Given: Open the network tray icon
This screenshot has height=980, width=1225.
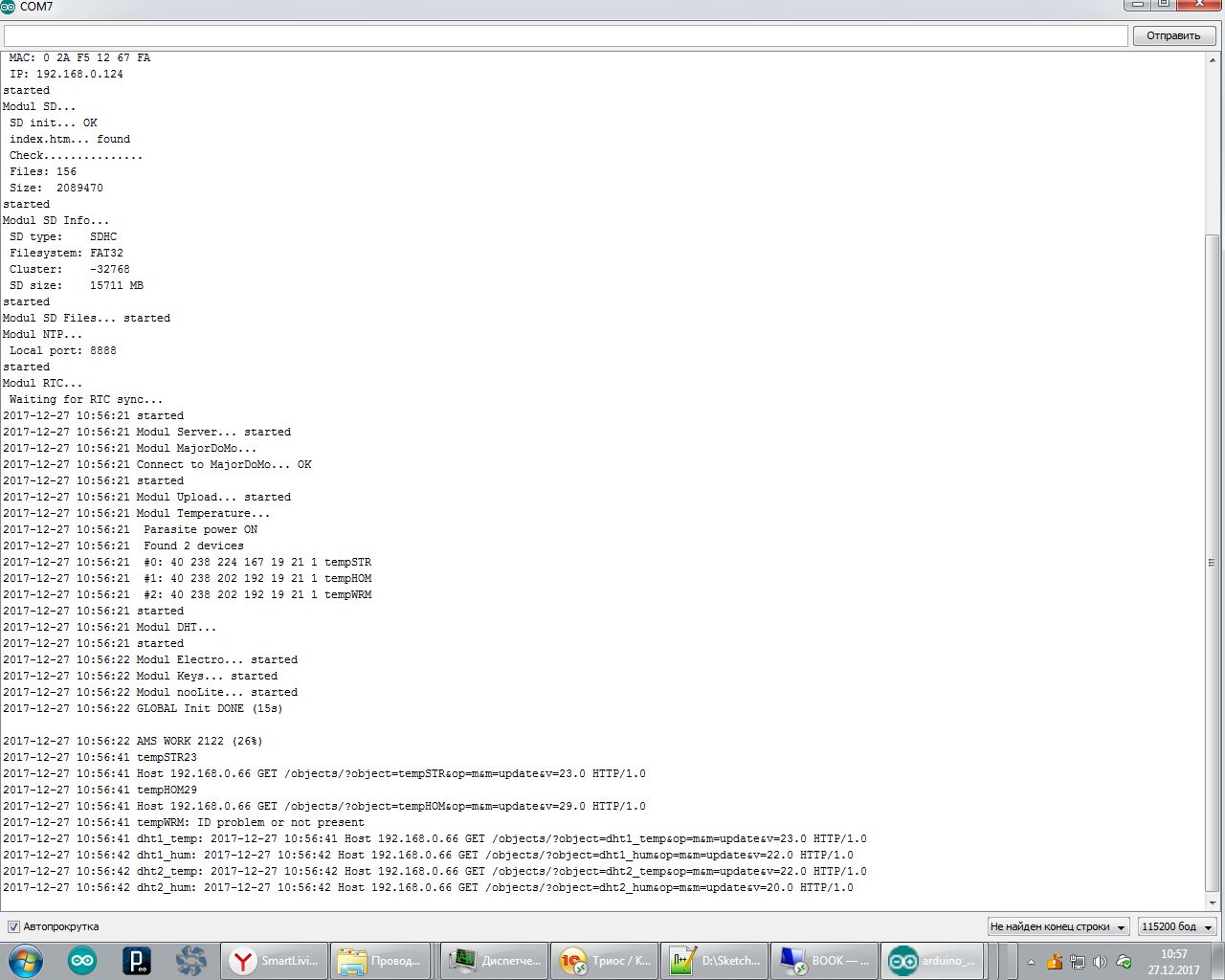Looking at the screenshot, I should 1077,962.
